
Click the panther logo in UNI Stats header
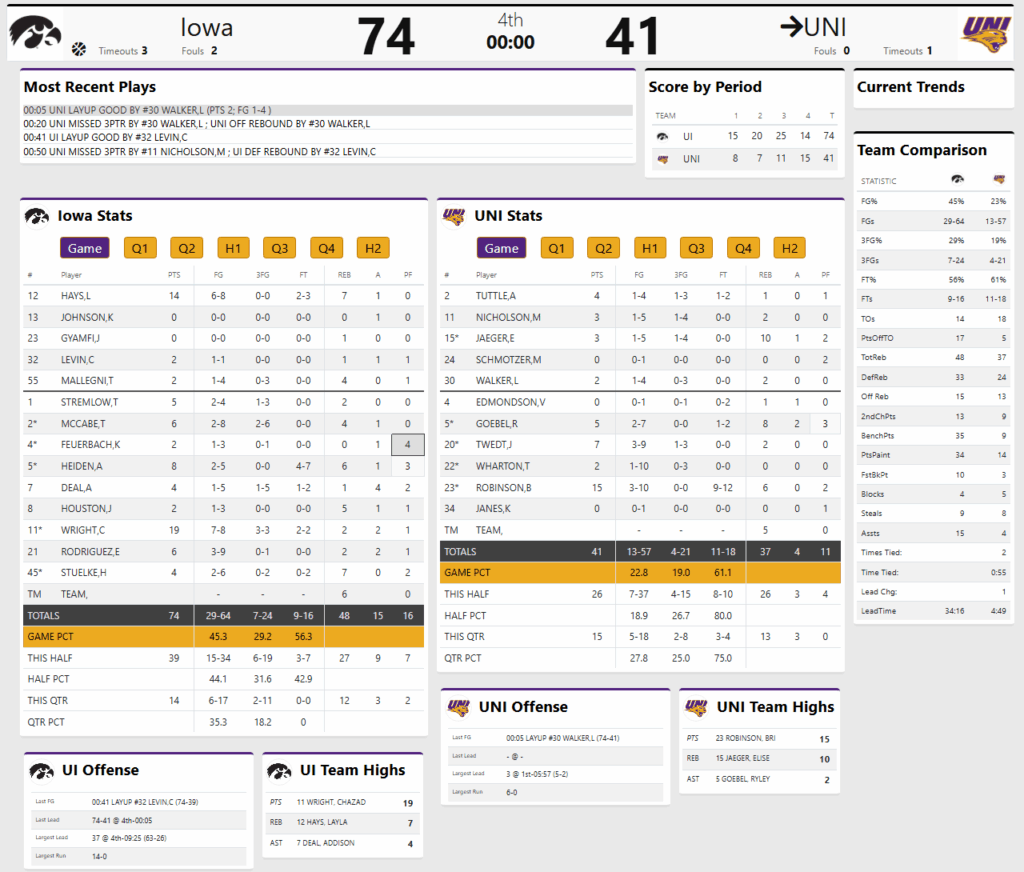[x=454, y=216]
